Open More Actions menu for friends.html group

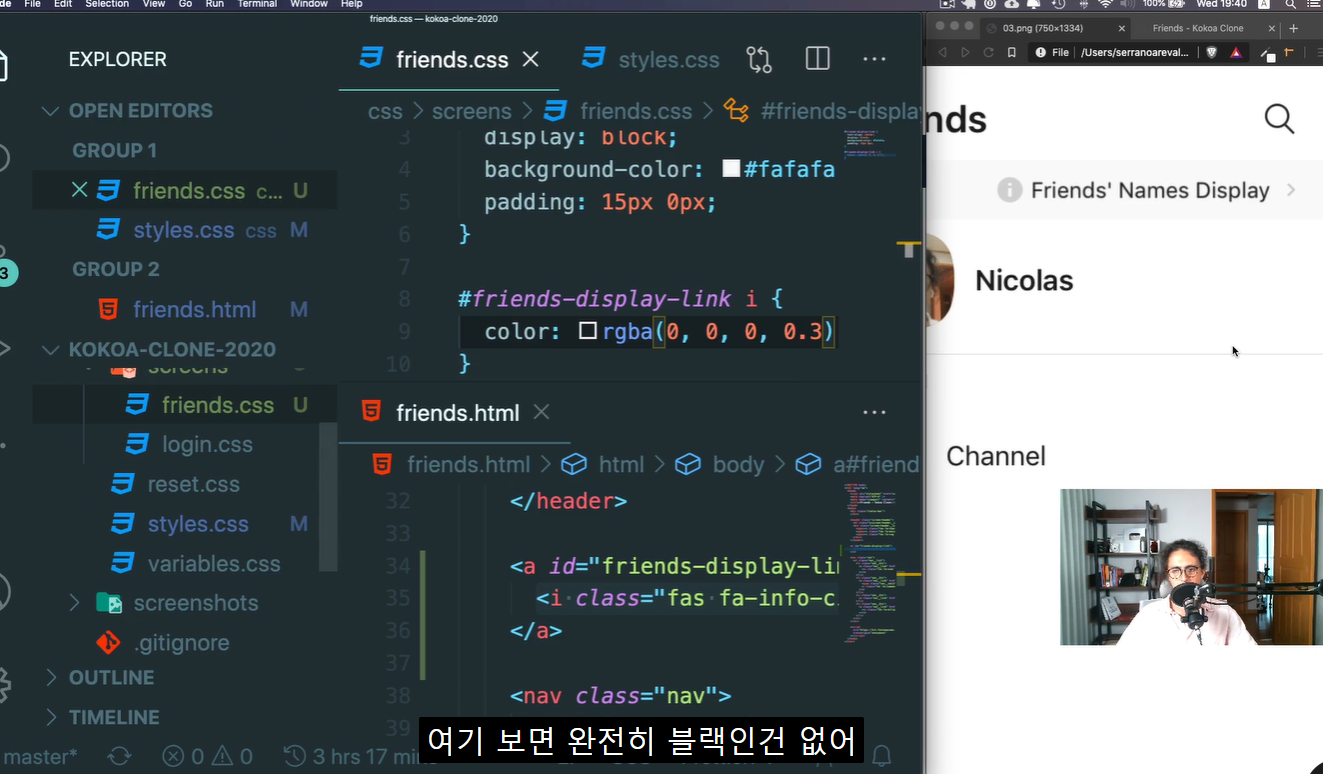(874, 412)
